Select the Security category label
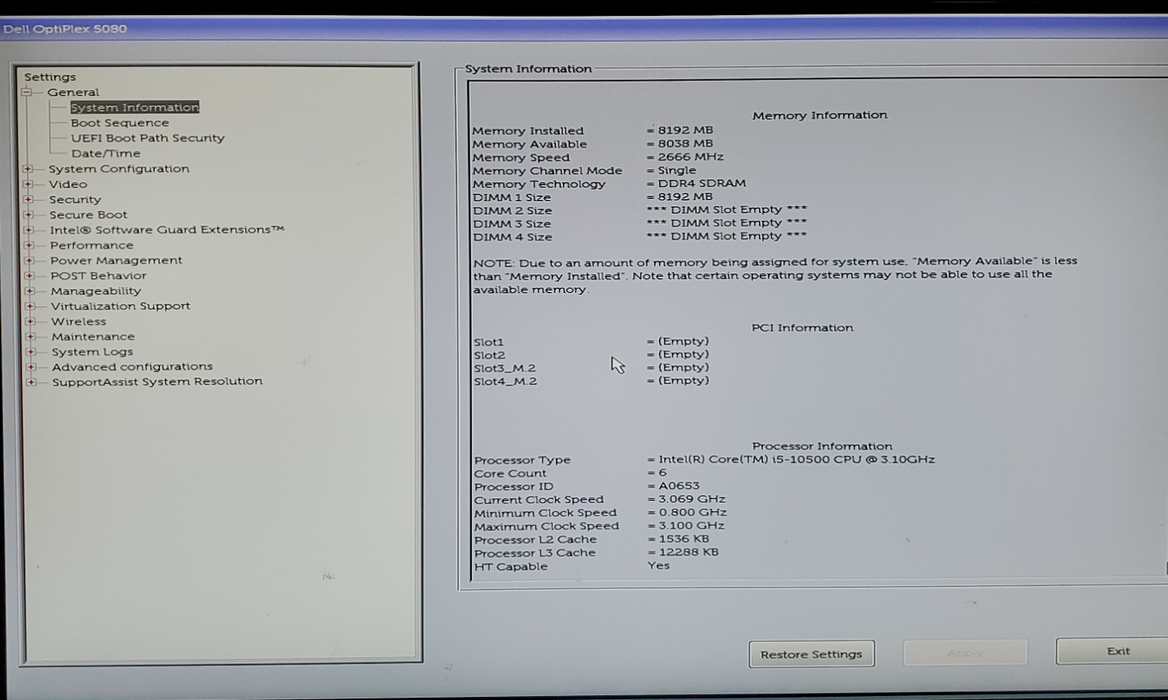 click(75, 200)
